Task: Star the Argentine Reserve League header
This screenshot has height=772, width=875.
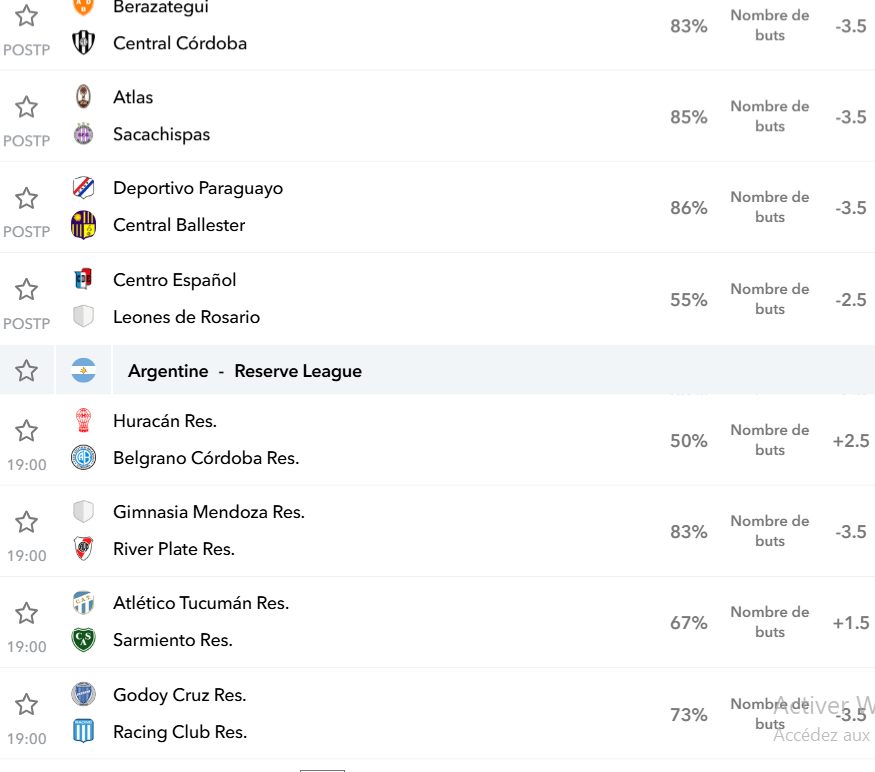Action: (26, 371)
